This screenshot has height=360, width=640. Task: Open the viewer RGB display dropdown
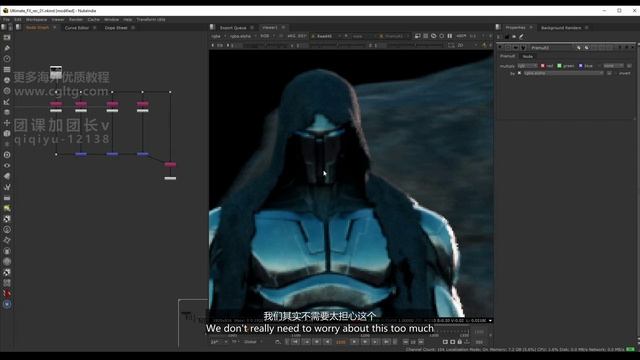click(x=267, y=36)
